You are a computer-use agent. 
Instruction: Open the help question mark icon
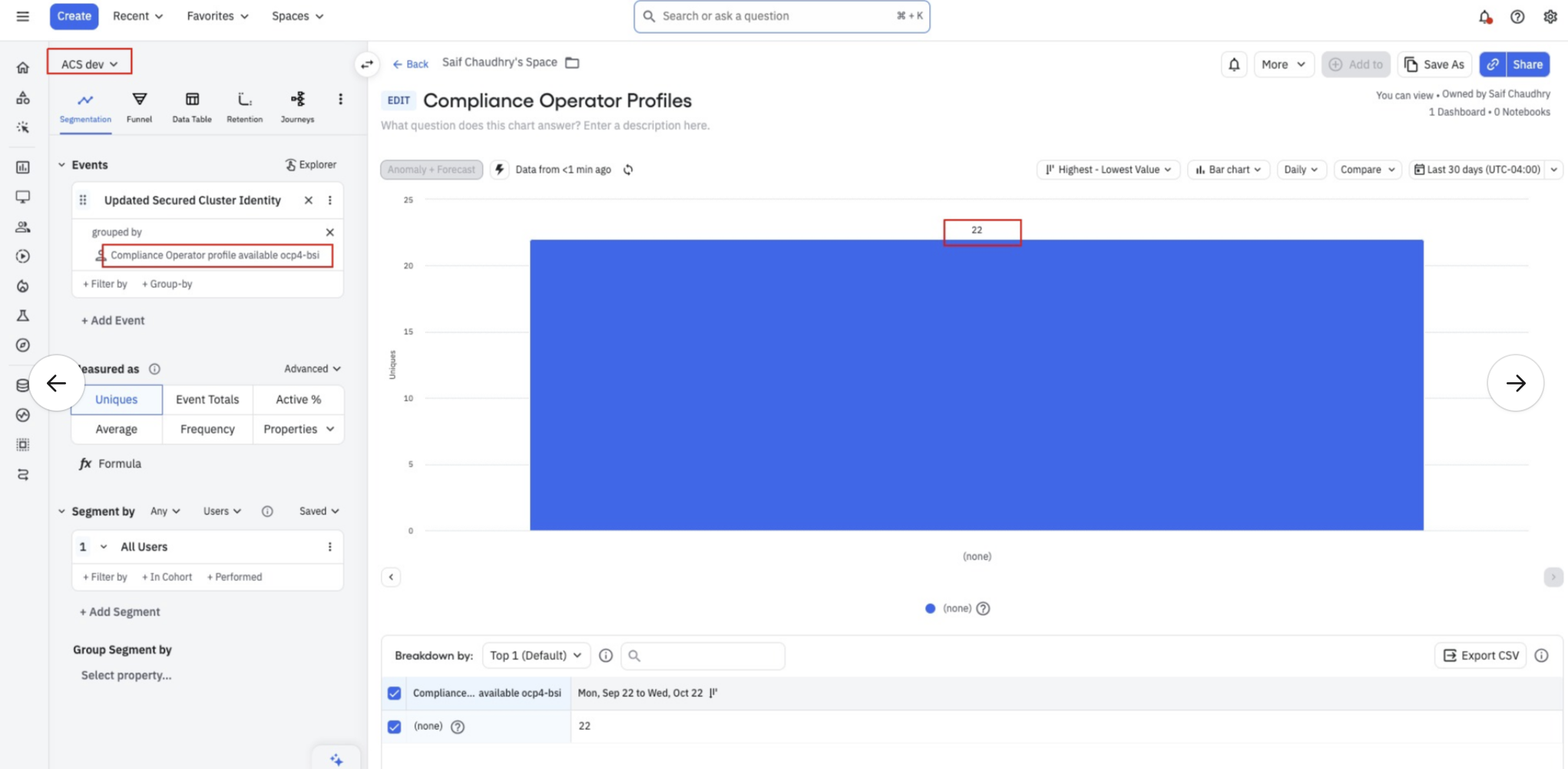pos(1517,16)
